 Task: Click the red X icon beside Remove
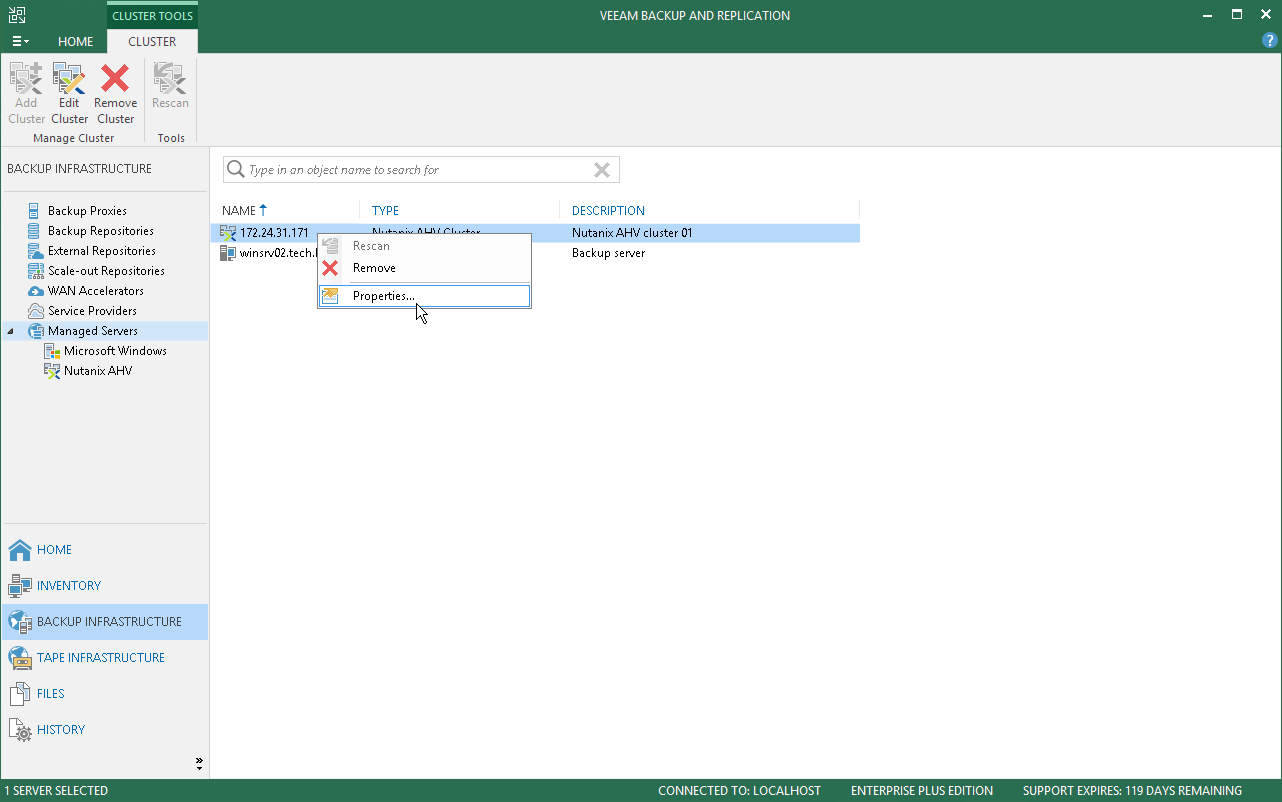coord(330,268)
